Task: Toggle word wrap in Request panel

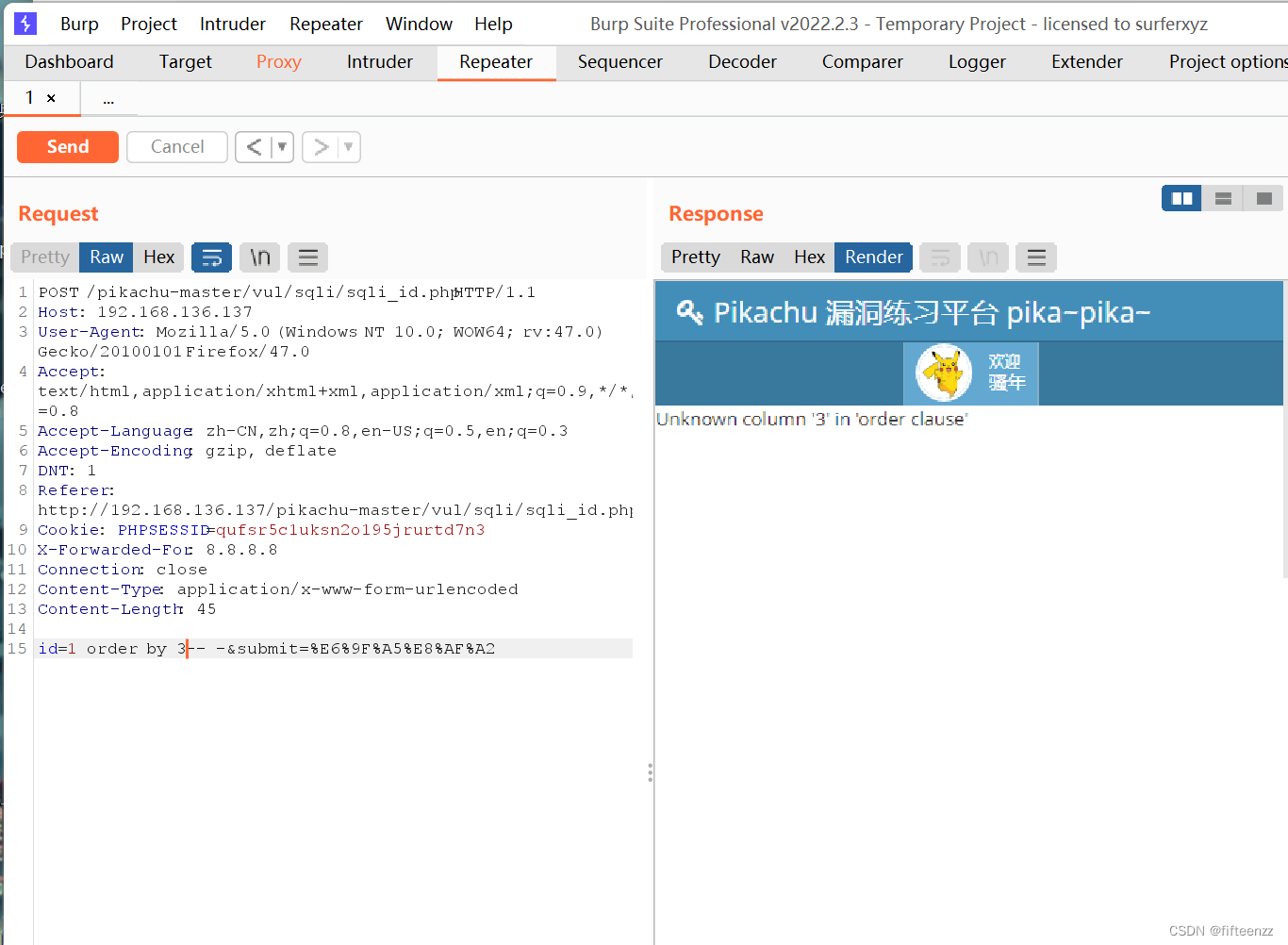Action: coord(212,257)
